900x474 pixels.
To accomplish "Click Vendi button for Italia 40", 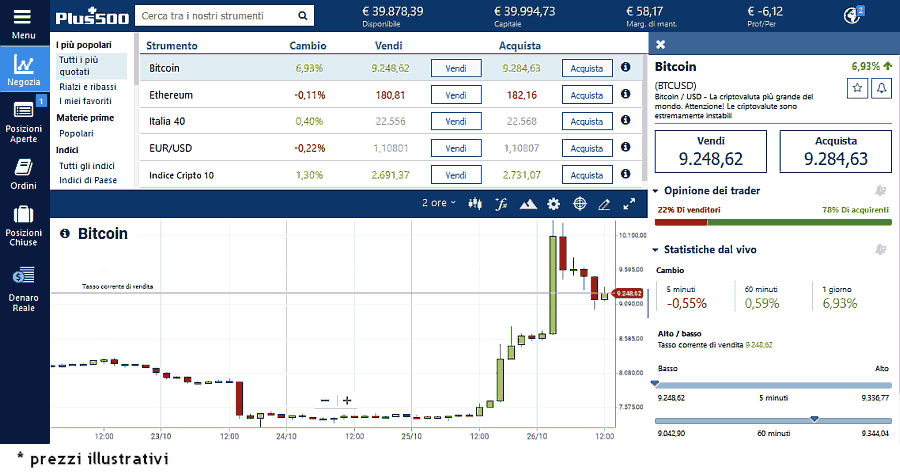I will click(x=456, y=122).
